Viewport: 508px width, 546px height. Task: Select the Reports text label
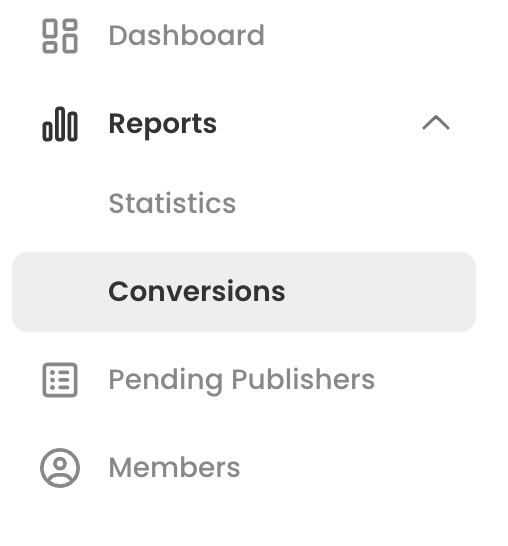[x=163, y=124]
